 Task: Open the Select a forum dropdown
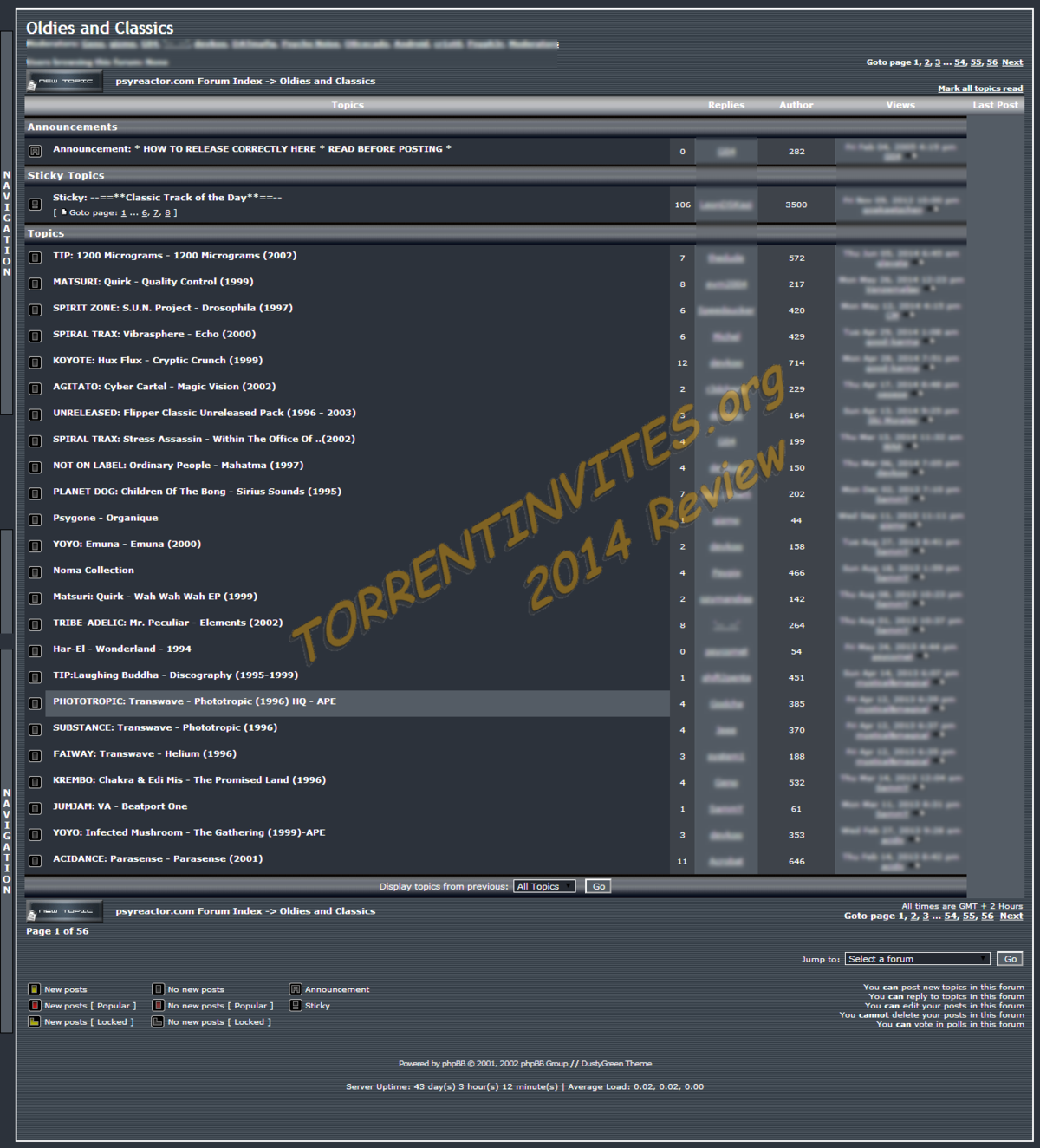click(x=917, y=959)
